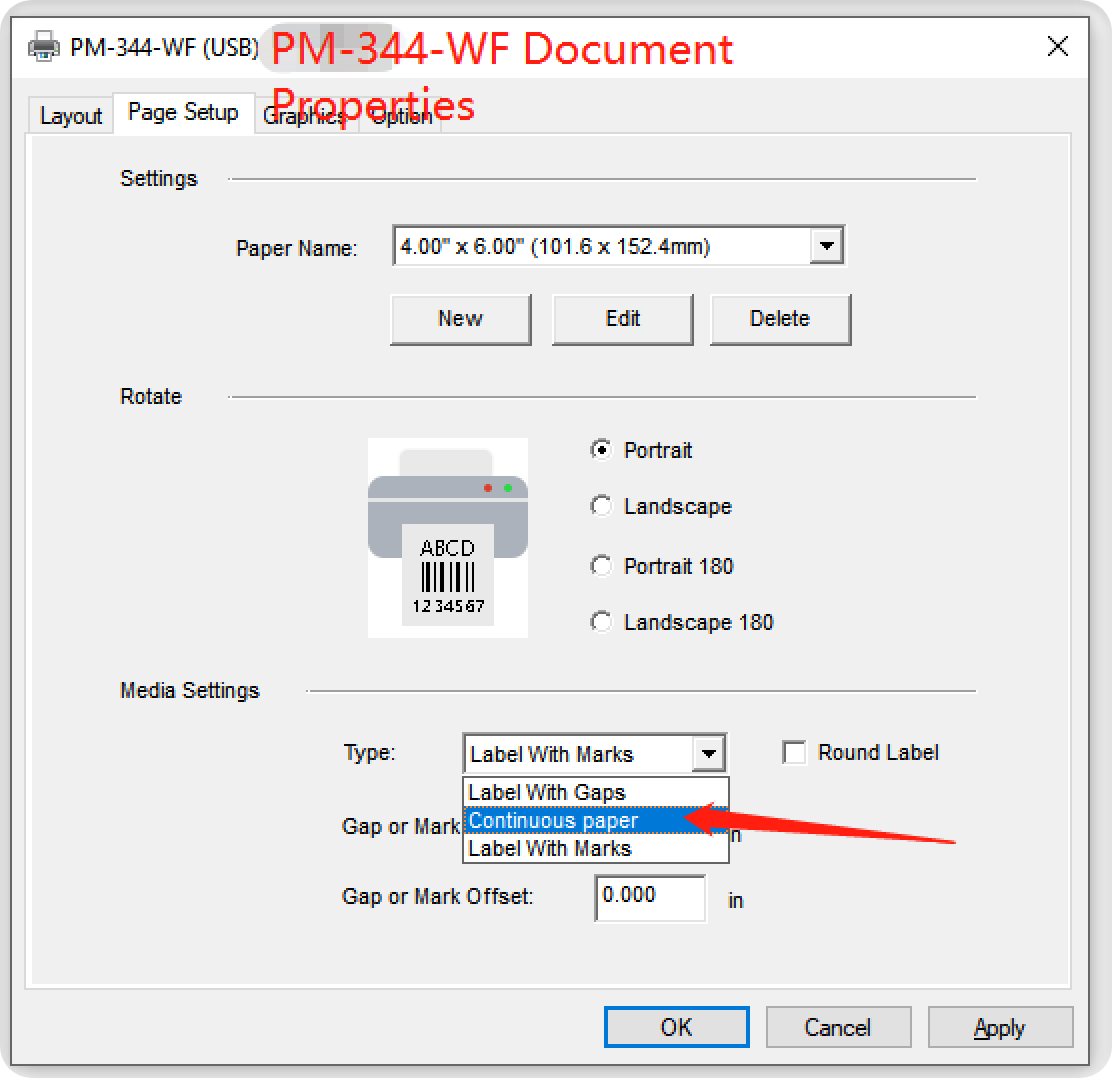The width and height of the screenshot is (1112, 1078).
Task: Open the Graphics tab
Action: point(304,116)
